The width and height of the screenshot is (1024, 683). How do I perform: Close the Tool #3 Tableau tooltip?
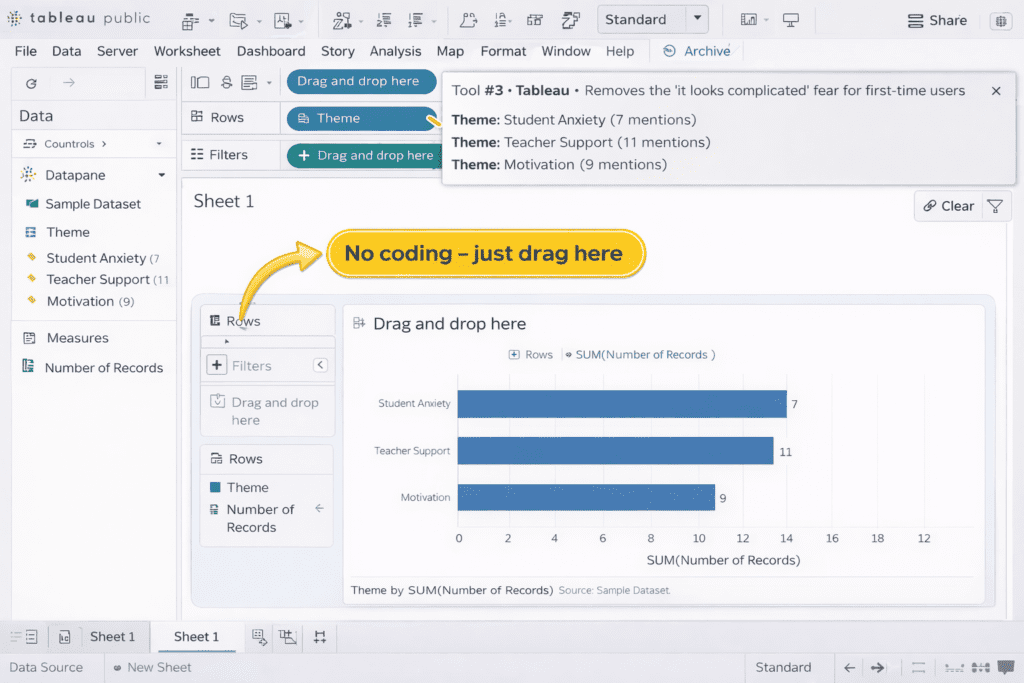(996, 91)
